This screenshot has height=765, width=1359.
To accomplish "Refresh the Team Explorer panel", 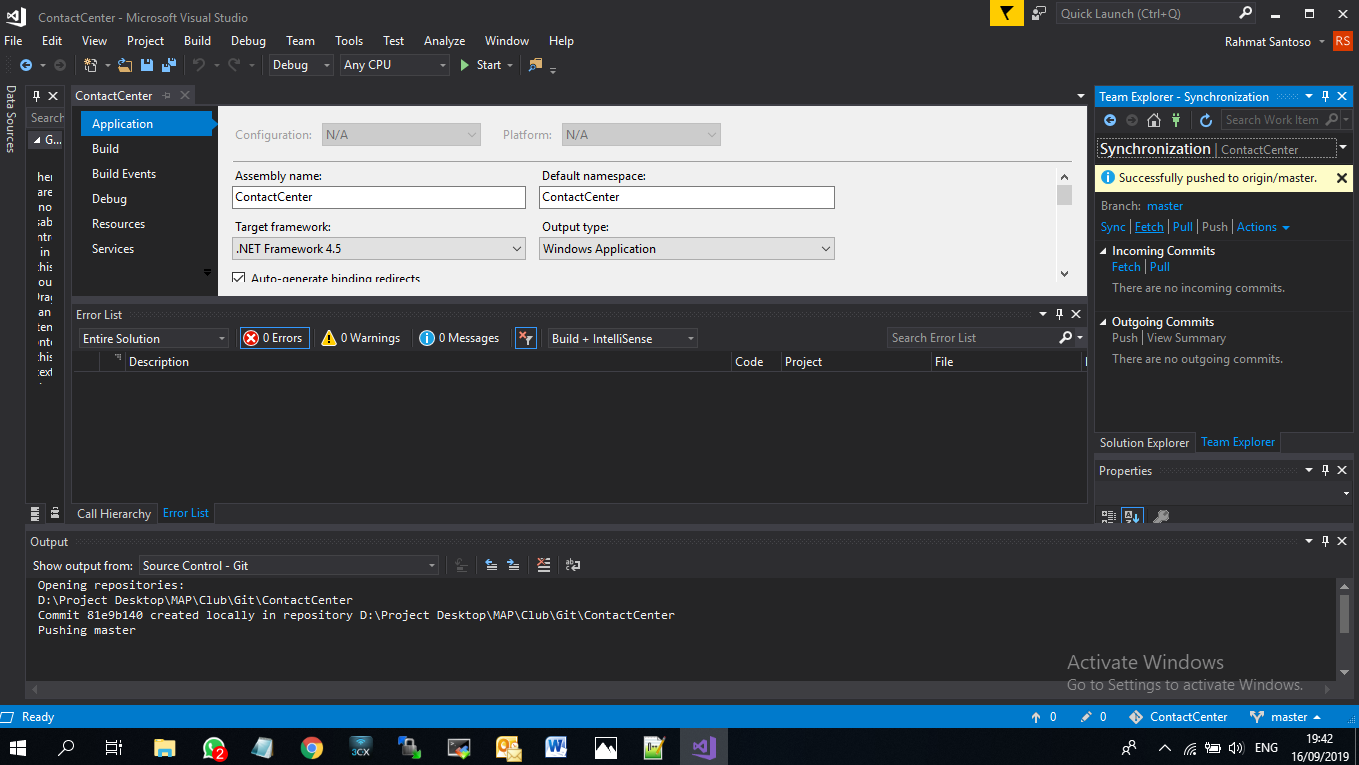I will [x=1206, y=120].
